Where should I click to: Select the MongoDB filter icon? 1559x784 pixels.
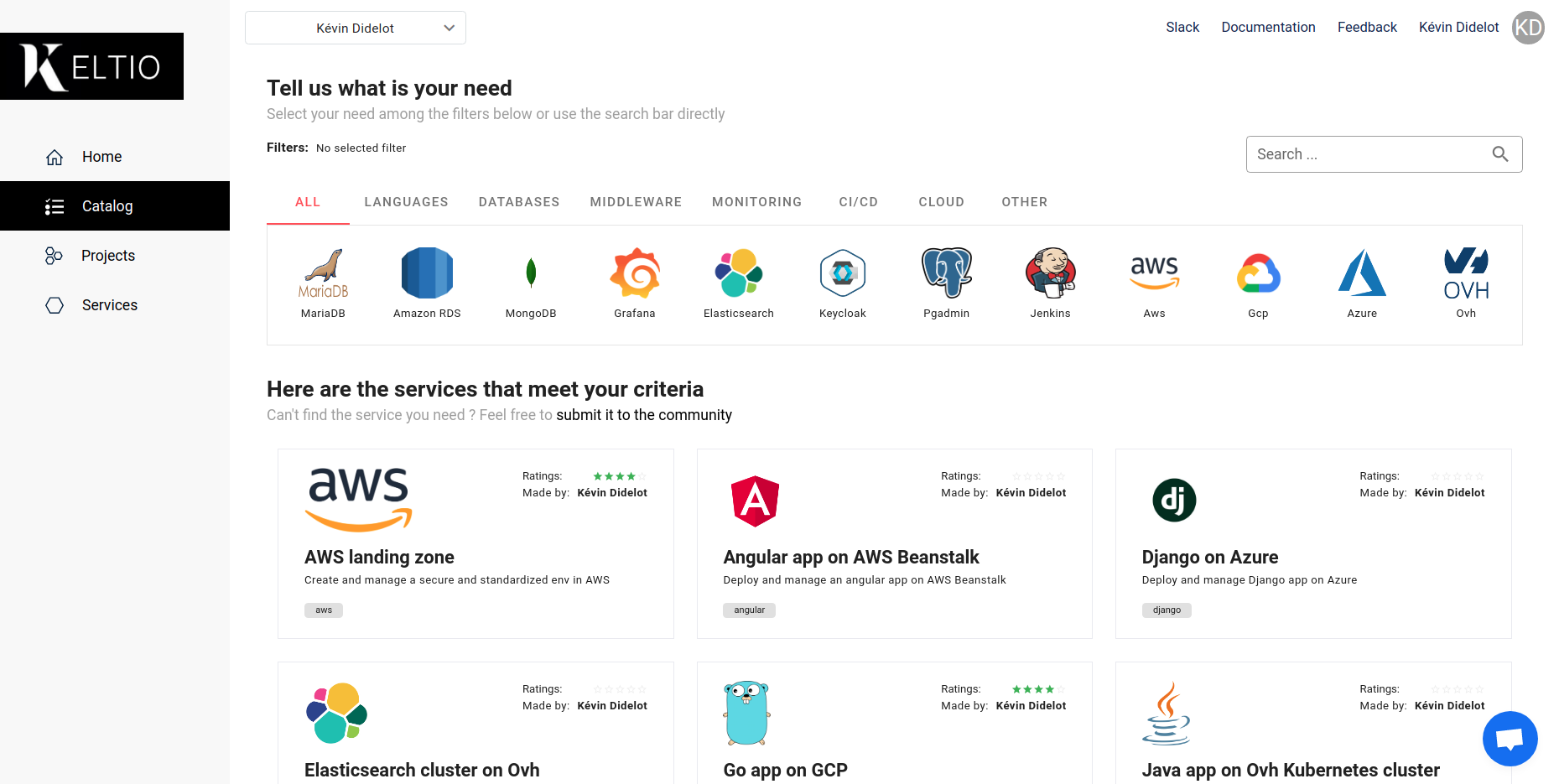click(530, 273)
